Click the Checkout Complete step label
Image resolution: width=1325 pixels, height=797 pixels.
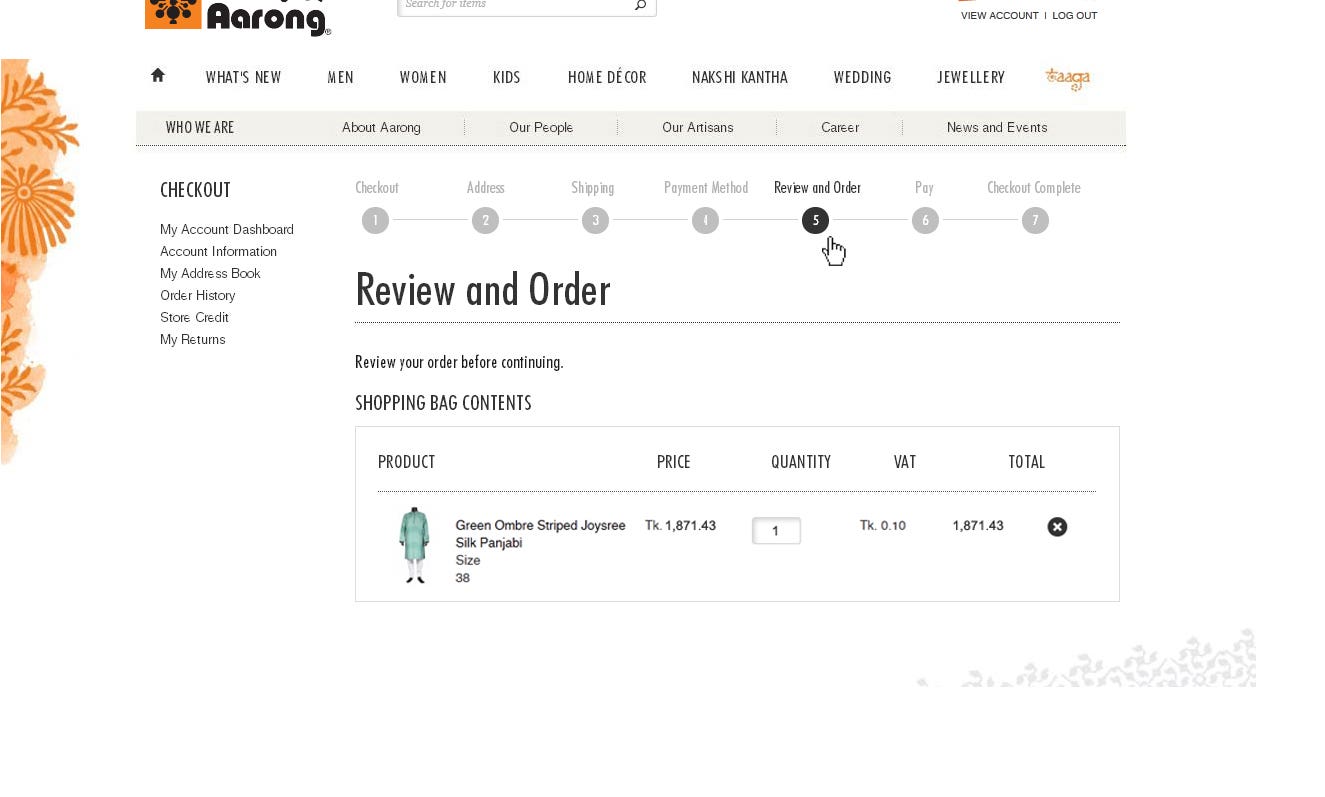point(1034,188)
